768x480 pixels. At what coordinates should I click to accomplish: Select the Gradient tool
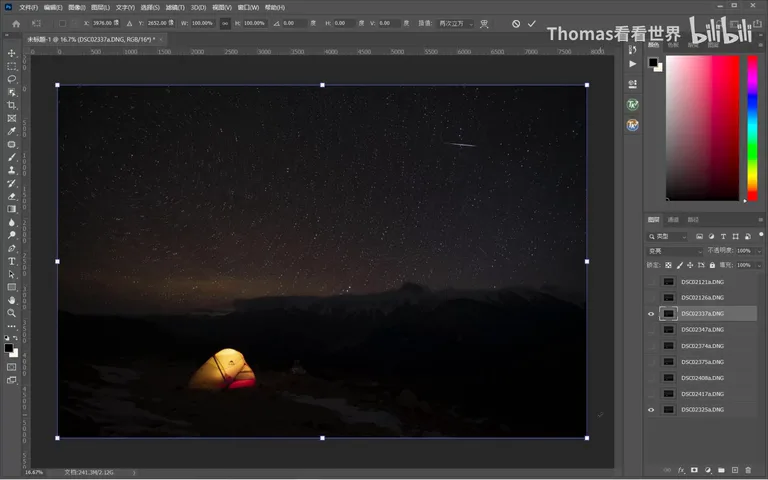pyautogui.click(x=12, y=209)
